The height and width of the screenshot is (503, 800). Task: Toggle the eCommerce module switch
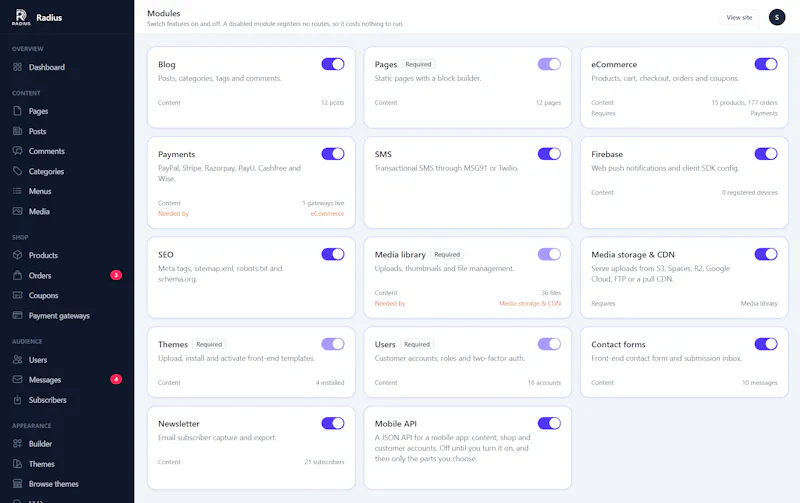pos(766,64)
